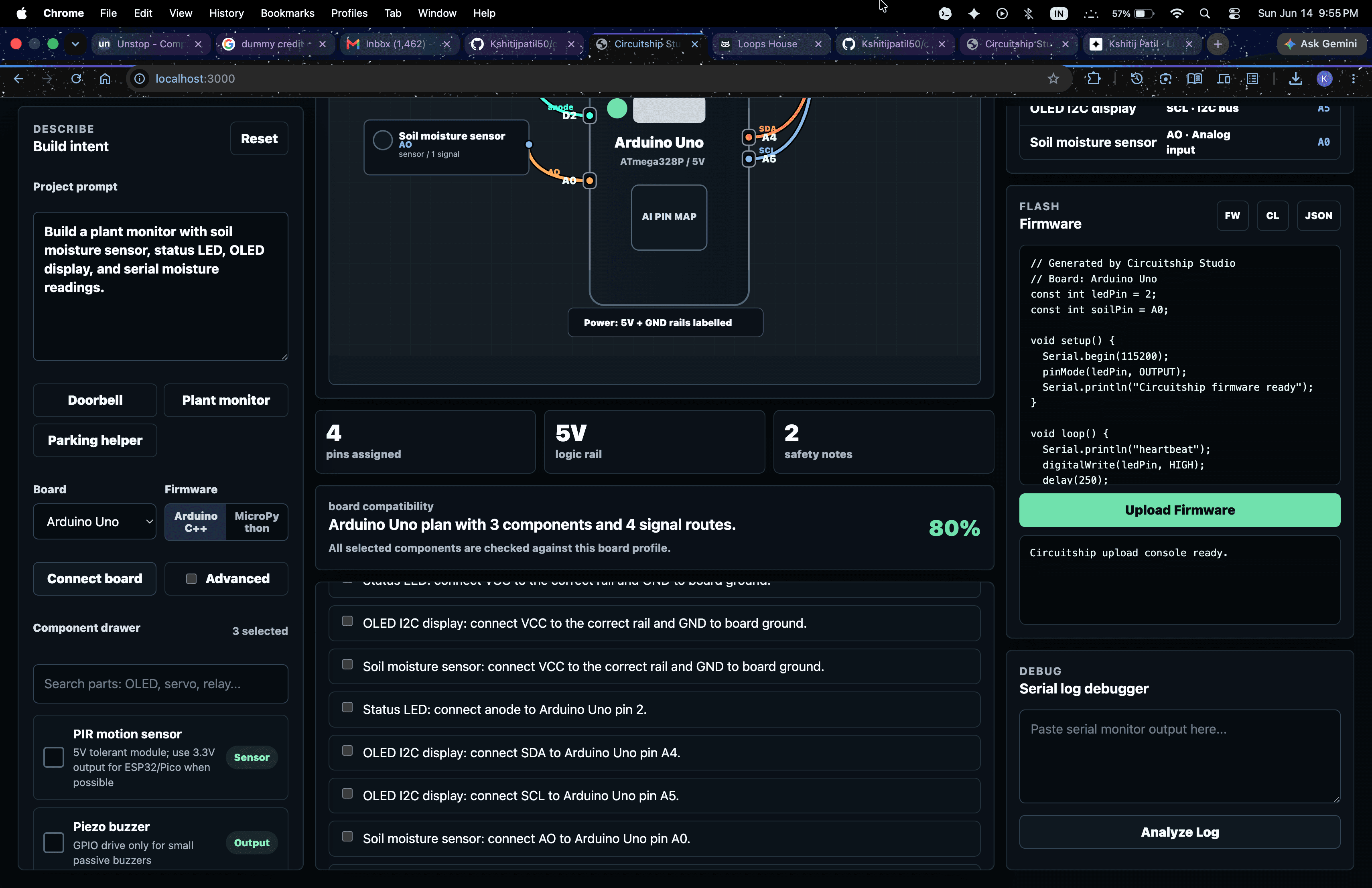The height and width of the screenshot is (888, 1372).
Task: Switch to JSON tab in Firmware panel
Action: coord(1318,215)
